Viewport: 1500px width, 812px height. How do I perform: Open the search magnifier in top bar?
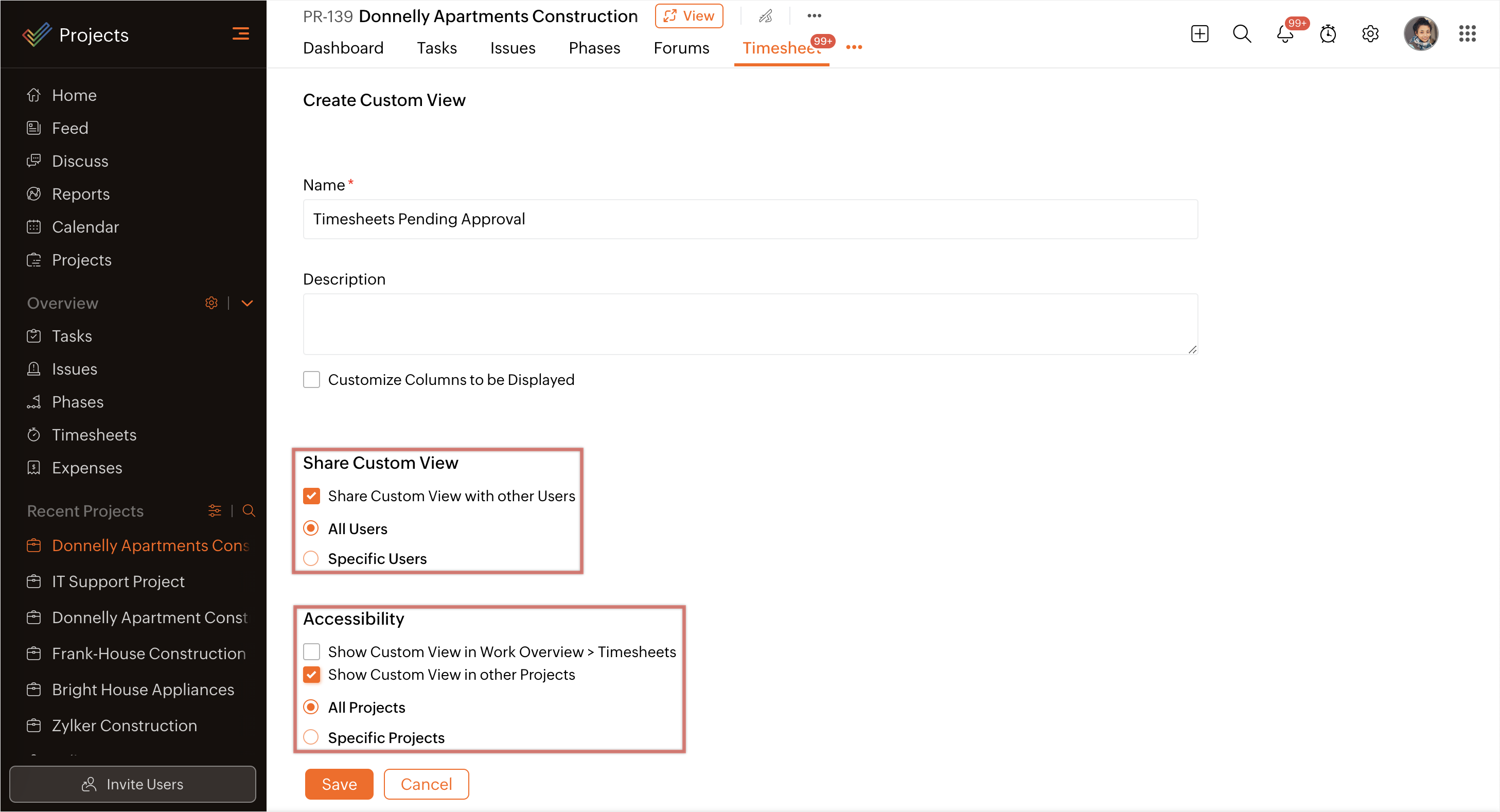[x=1242, y=34]
